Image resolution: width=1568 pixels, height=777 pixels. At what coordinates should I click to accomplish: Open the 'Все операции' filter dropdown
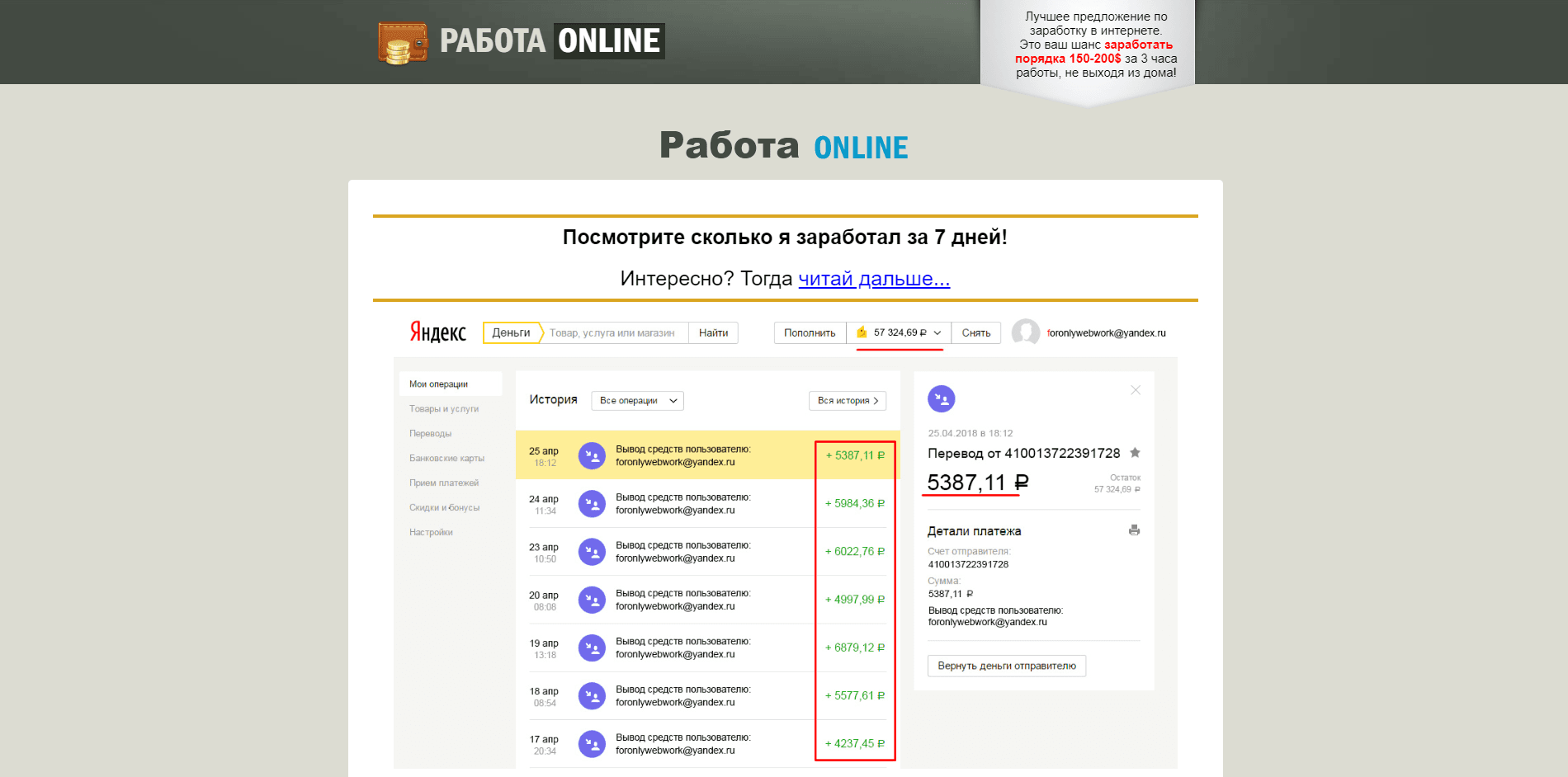point(636,400)
